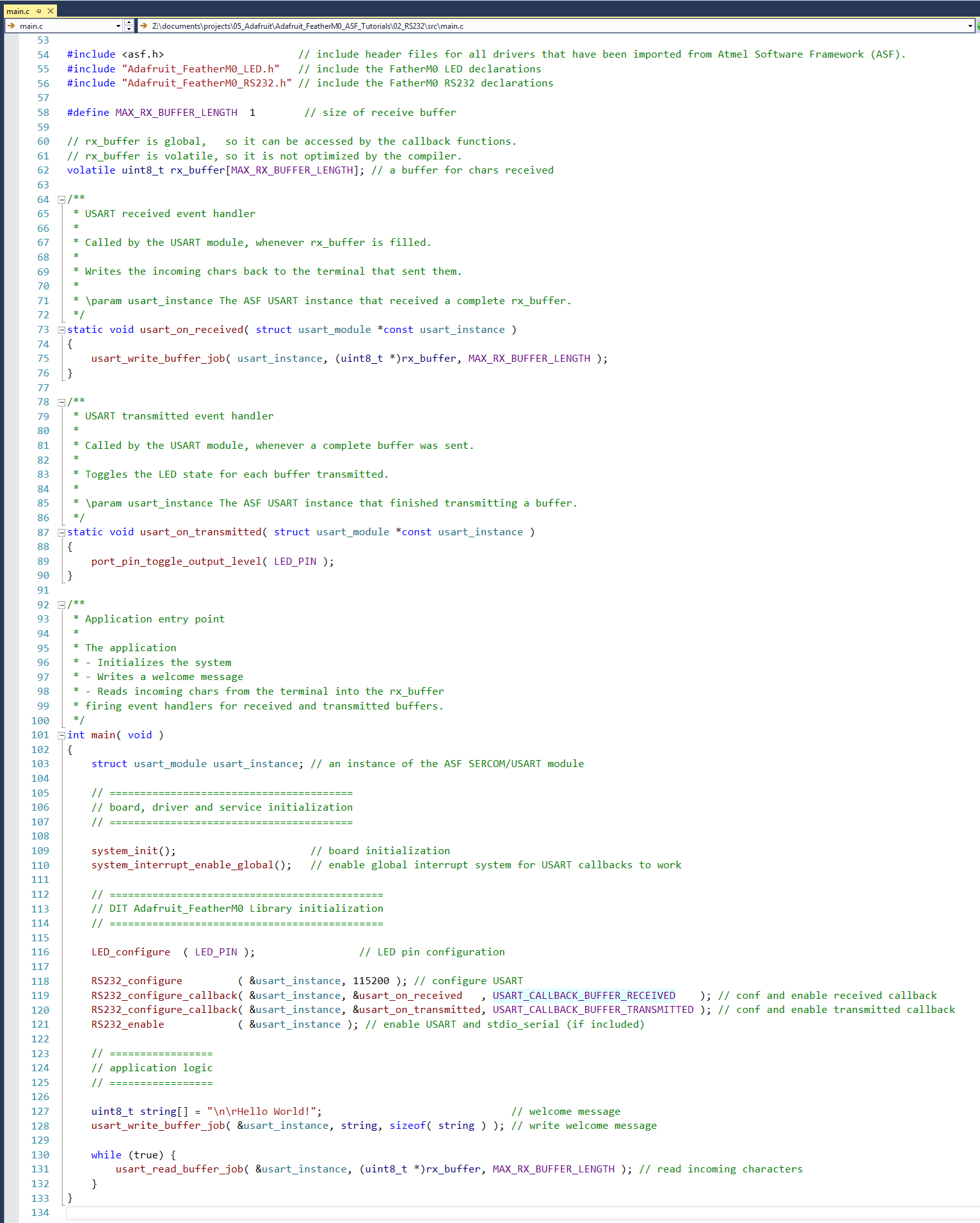Click 'struct usart_module usart_instance;' declaration on line 103
The width and height of the screenshot is (980, 1223).
click(198, 764)
